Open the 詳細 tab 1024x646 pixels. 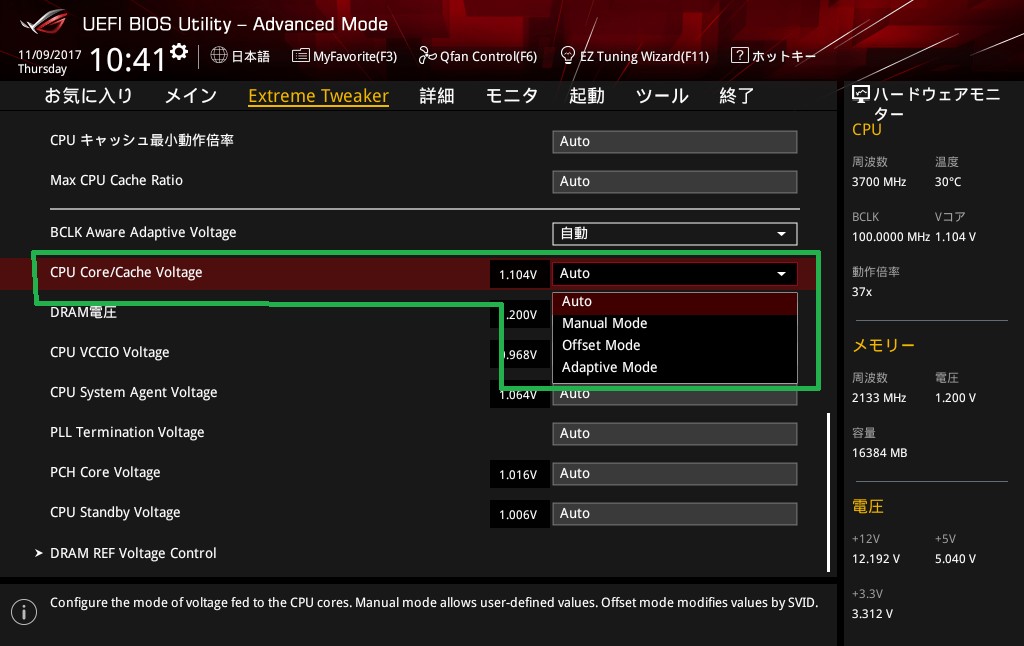pos(437,96)
